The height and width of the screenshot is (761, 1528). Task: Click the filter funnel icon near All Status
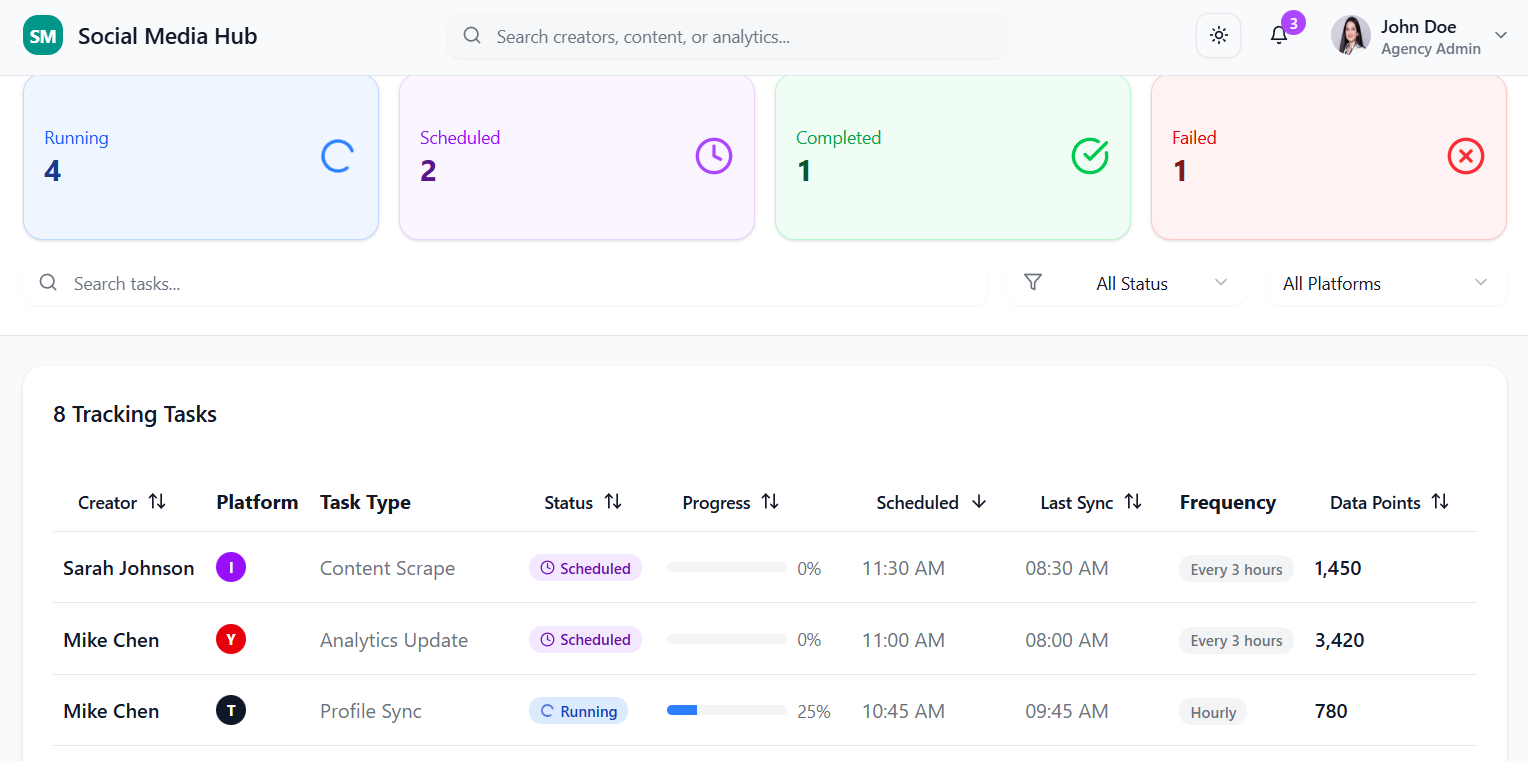(1033, 282)
